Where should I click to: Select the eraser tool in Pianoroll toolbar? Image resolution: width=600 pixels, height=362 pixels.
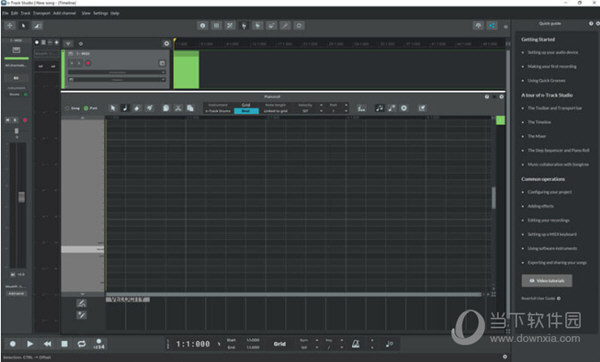tap(137, 108)
